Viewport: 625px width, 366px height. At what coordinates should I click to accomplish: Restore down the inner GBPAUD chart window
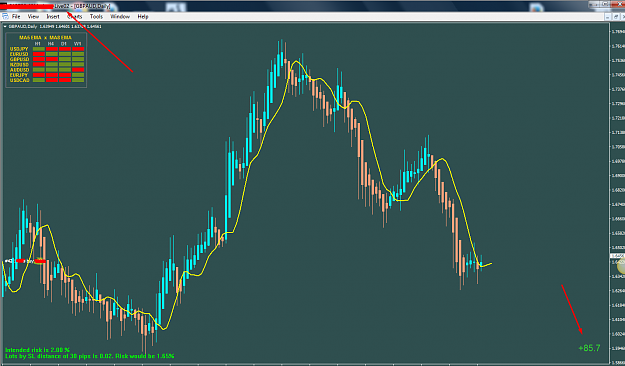tap(616, 17)
